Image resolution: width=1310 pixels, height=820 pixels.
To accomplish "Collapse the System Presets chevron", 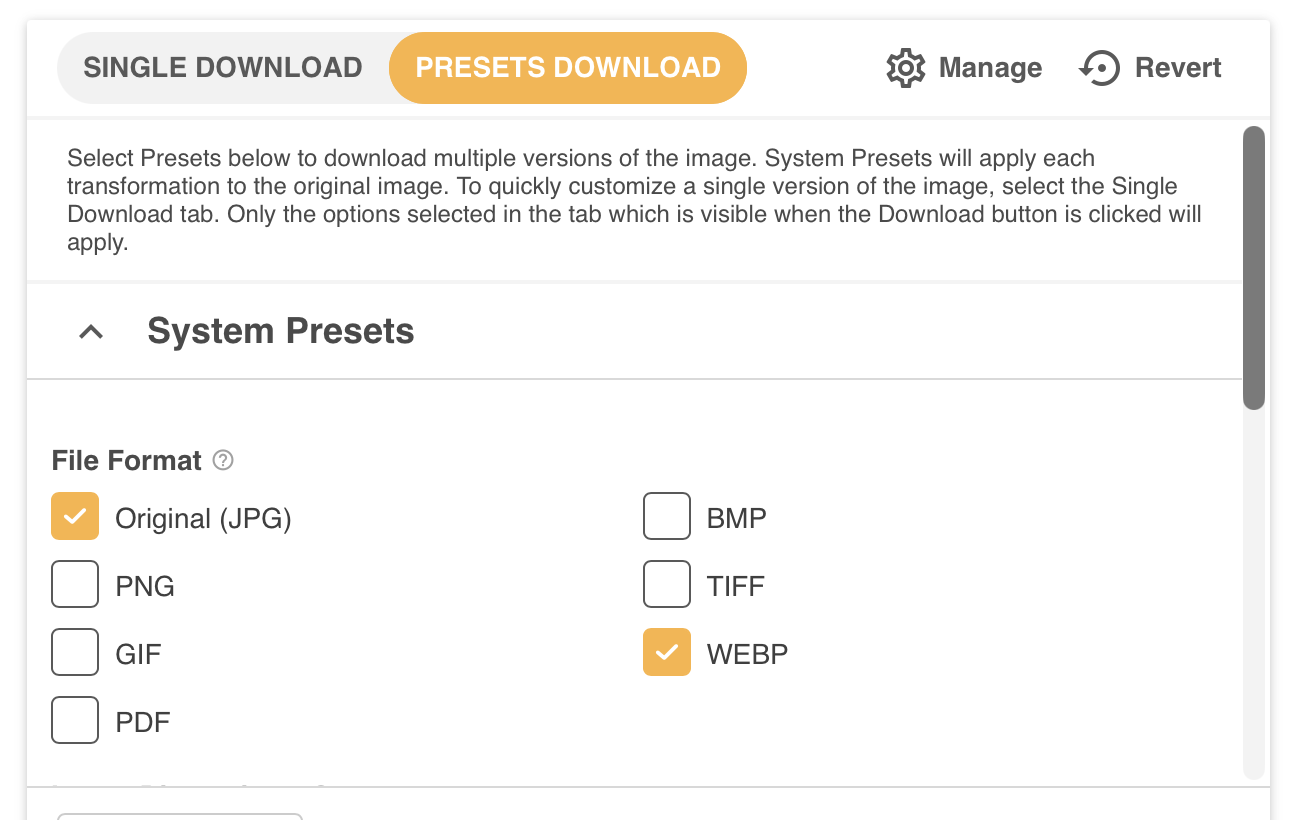I will [91, 332].
